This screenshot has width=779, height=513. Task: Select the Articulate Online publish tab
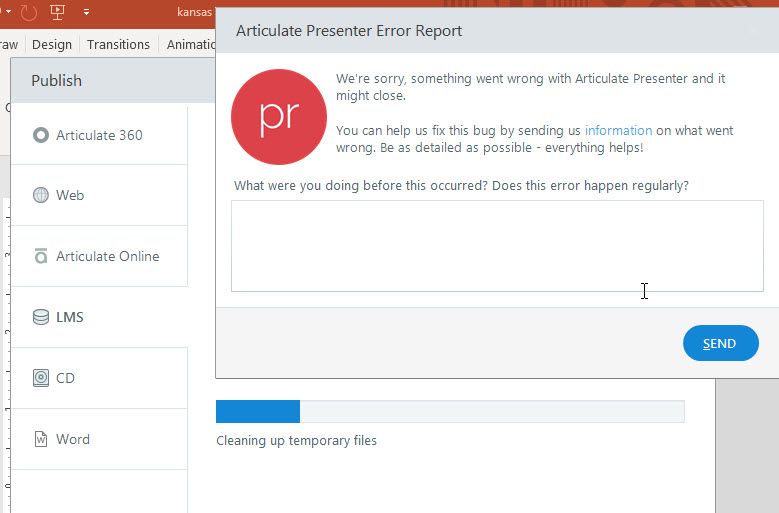(x=107, y=256)
